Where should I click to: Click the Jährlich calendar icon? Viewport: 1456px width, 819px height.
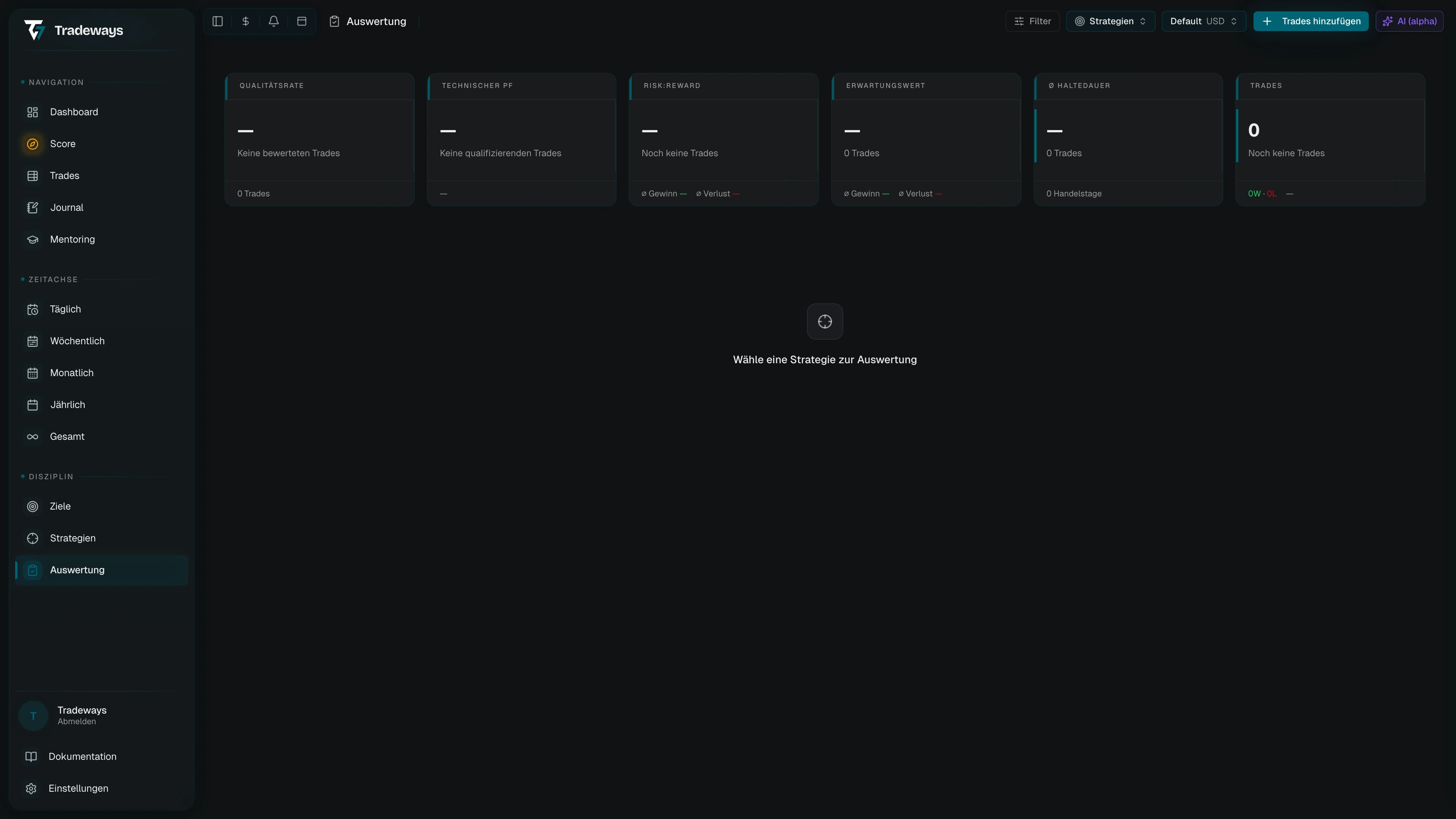point(33,405)
